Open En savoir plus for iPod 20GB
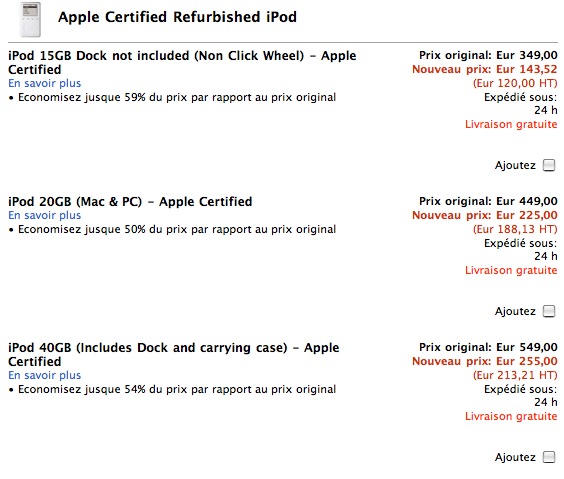 pyautogui.click(x=45, y=215)
